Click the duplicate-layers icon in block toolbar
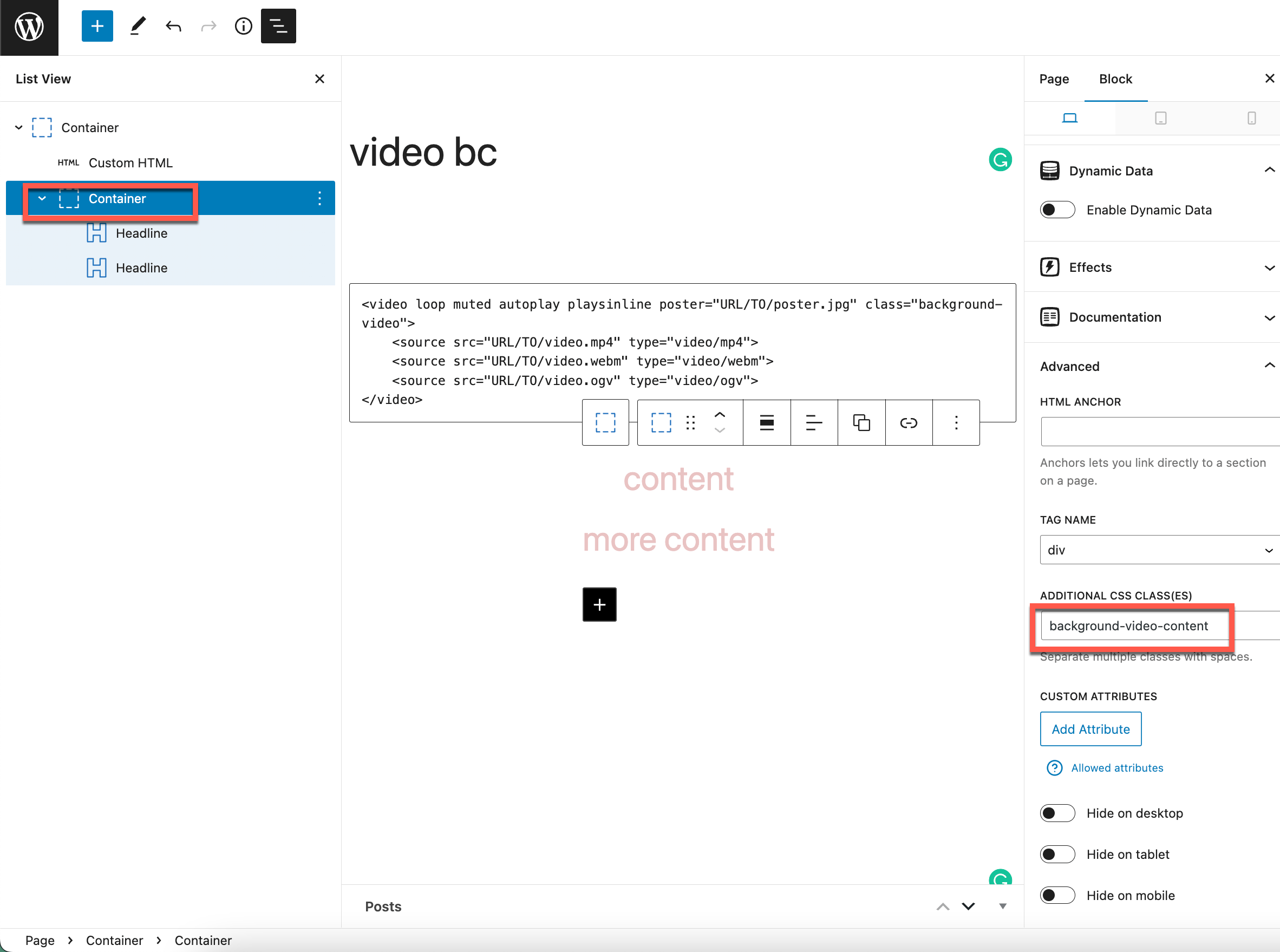Screen dimensions: 1280x952 coord(861,422)
